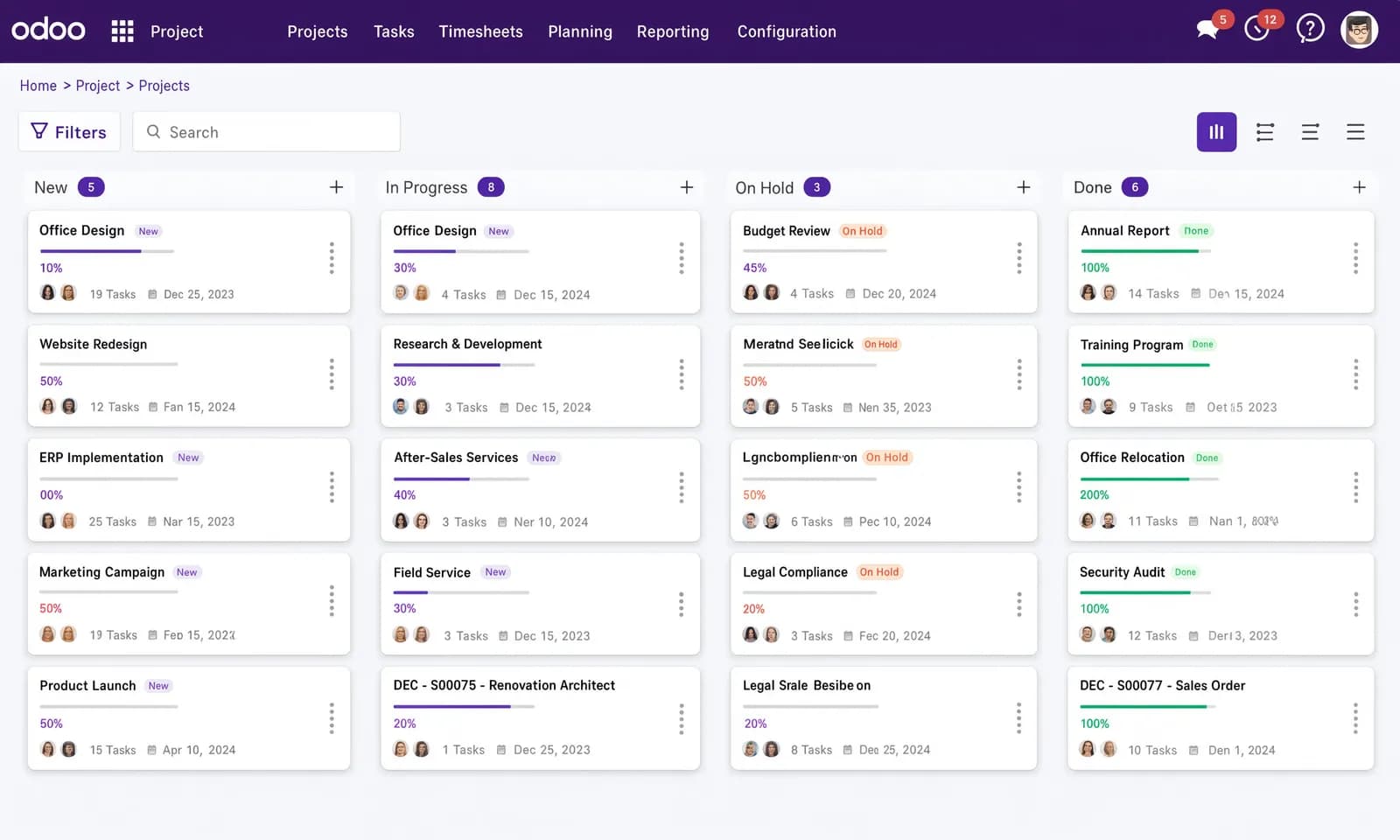
Task: Open options menu for Website Redesign card
Action: [x=332, y=374]
